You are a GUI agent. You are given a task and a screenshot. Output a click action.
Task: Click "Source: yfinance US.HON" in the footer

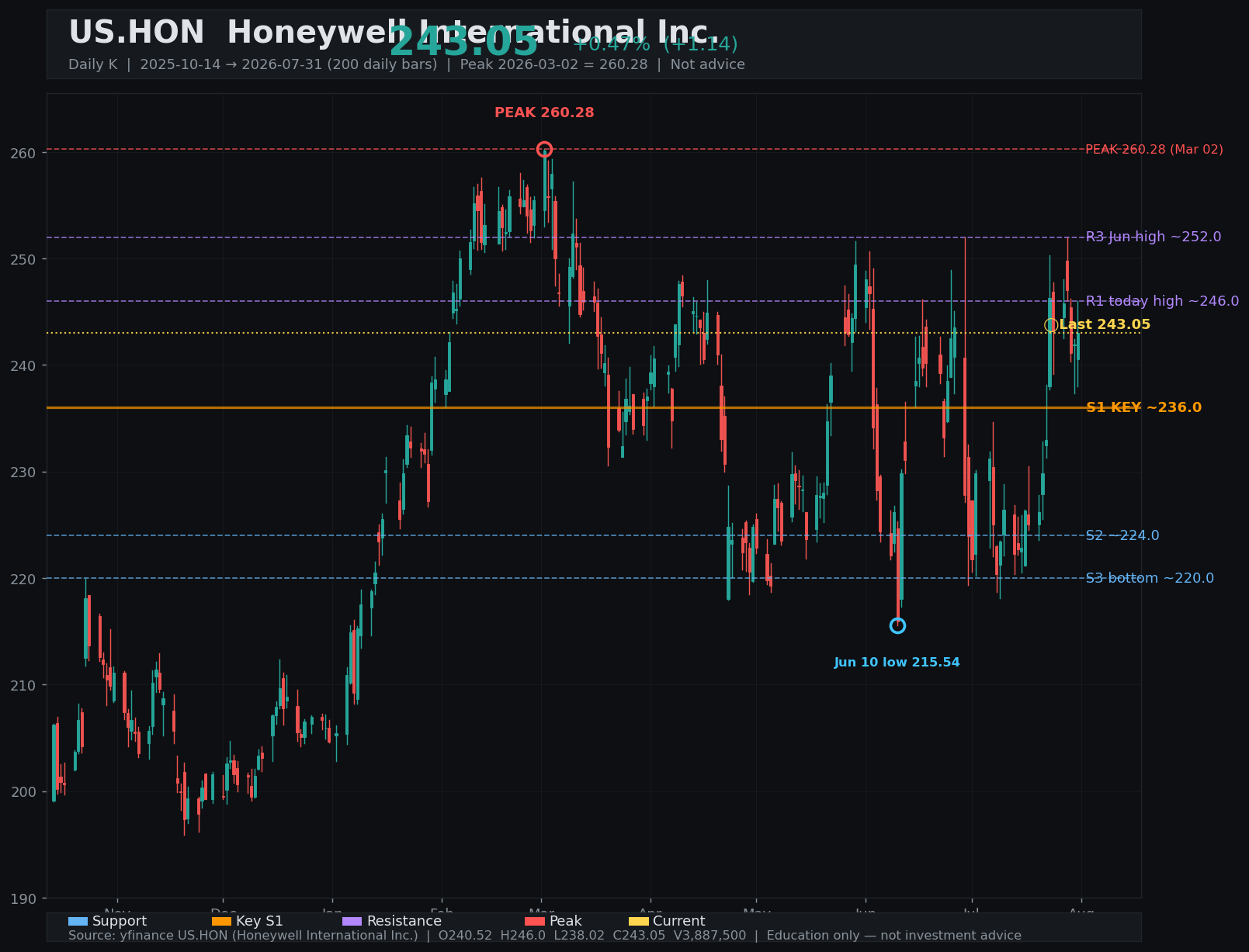tap(148, 936)
